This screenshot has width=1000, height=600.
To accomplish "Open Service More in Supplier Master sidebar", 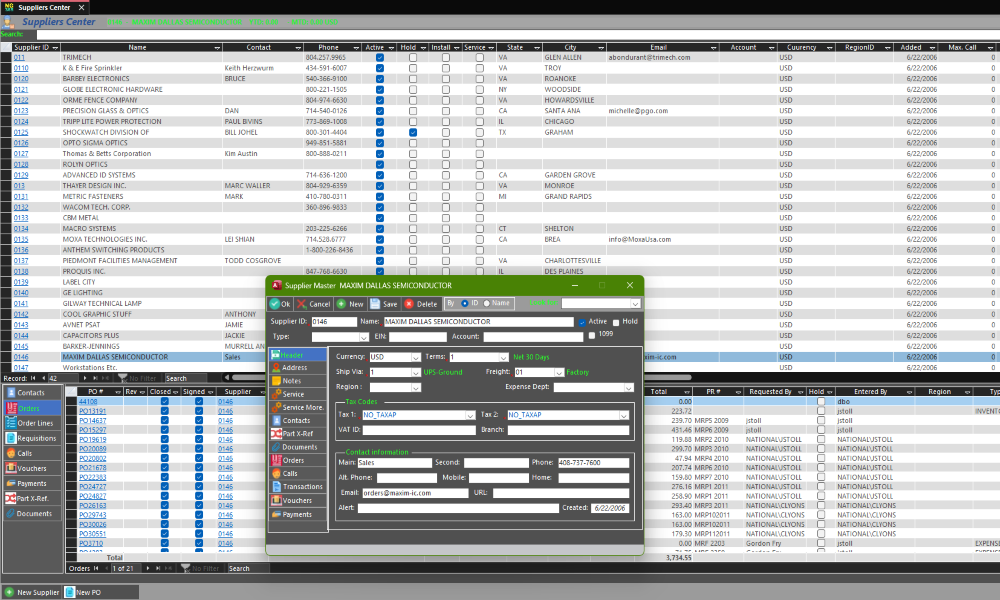I will (x=302, y=407).
